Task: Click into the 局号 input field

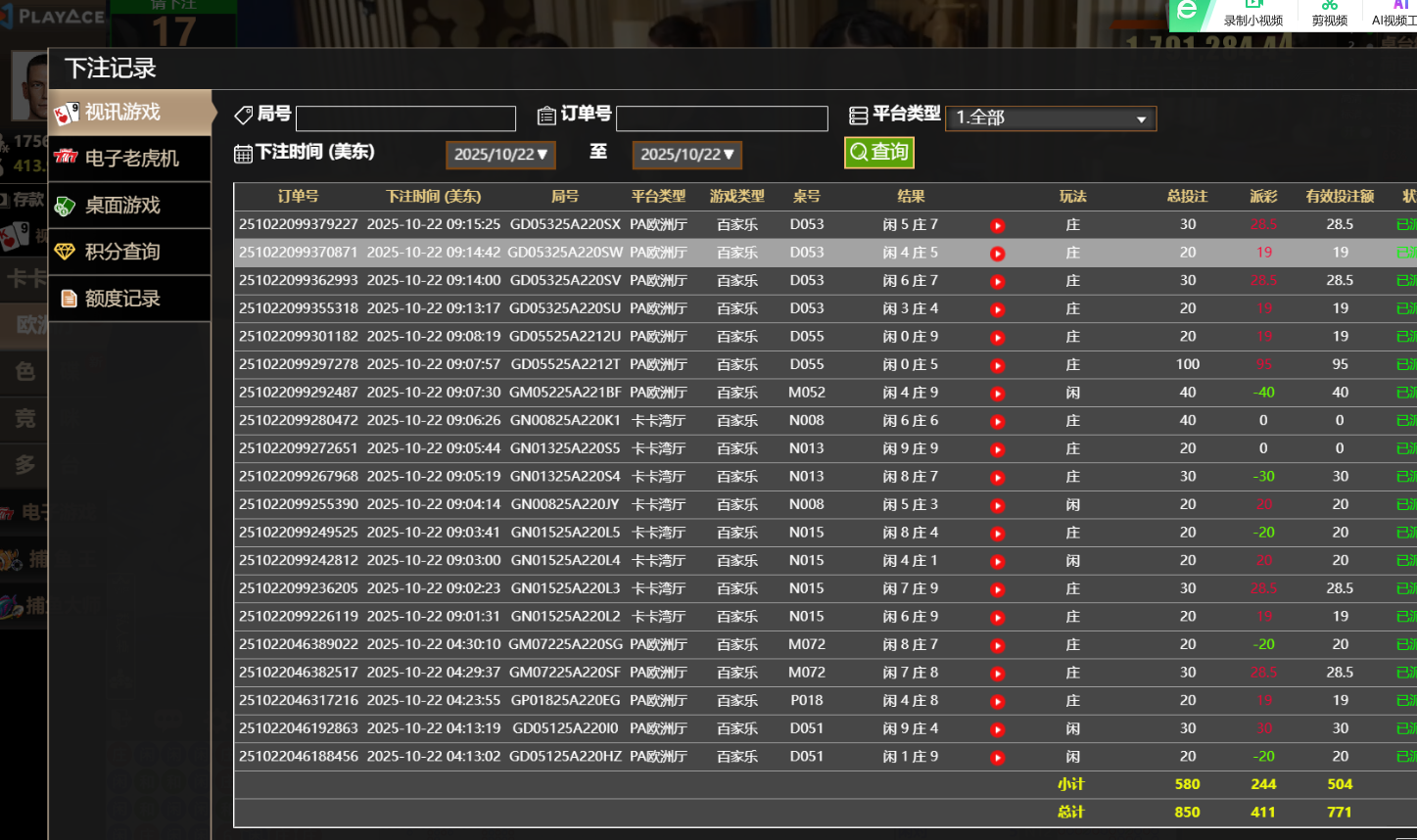Action: pyautogui.click(x=405, y=118)
